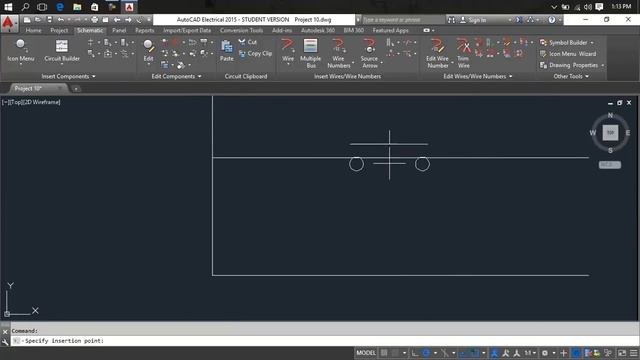Expand the Edit Components panel
Screen dimensions: 640x360
176,76
